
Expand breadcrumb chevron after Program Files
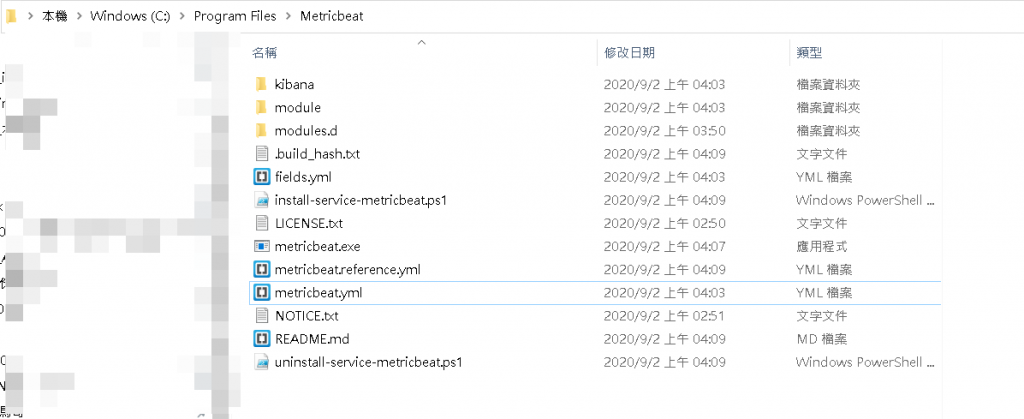288,17
